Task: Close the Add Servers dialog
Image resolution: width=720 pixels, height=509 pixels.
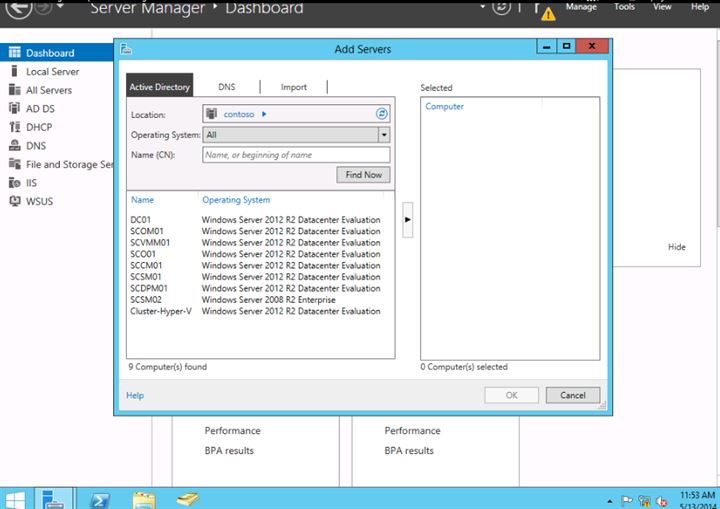Action: coord(592,46)
